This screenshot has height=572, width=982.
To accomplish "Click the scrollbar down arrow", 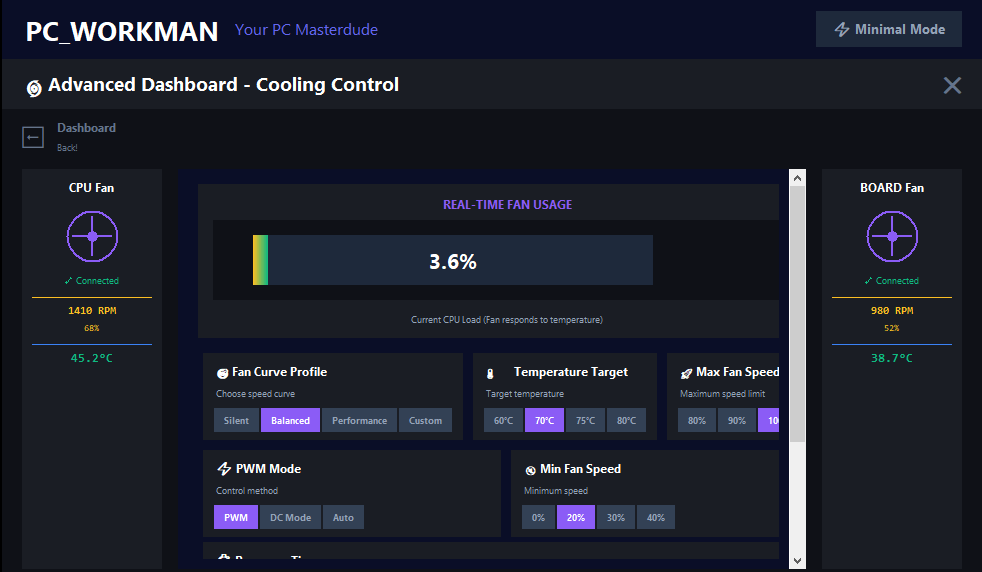I will (x=797, y=560).
